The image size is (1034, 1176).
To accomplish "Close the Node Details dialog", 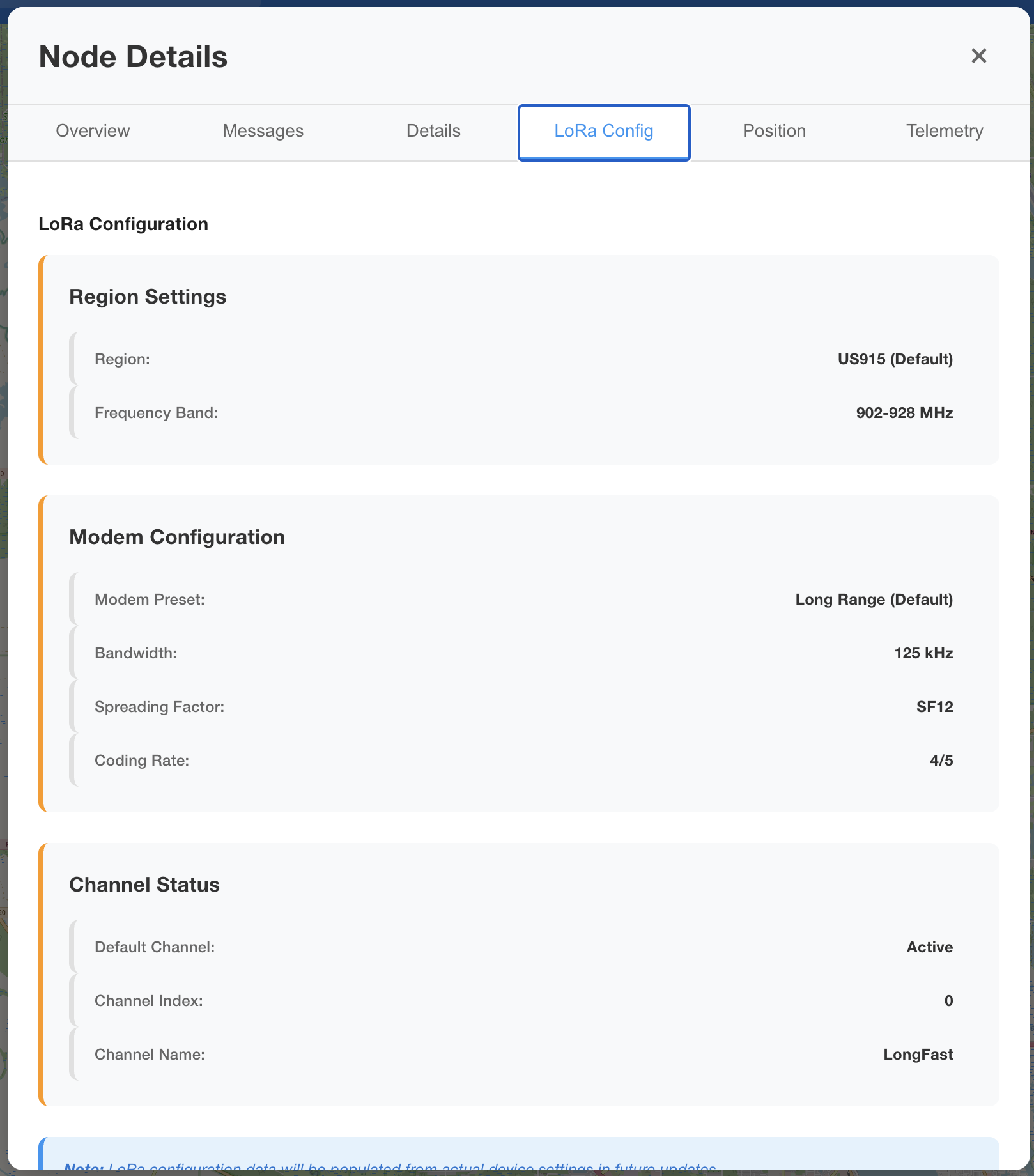I will [x=978, y=56].
